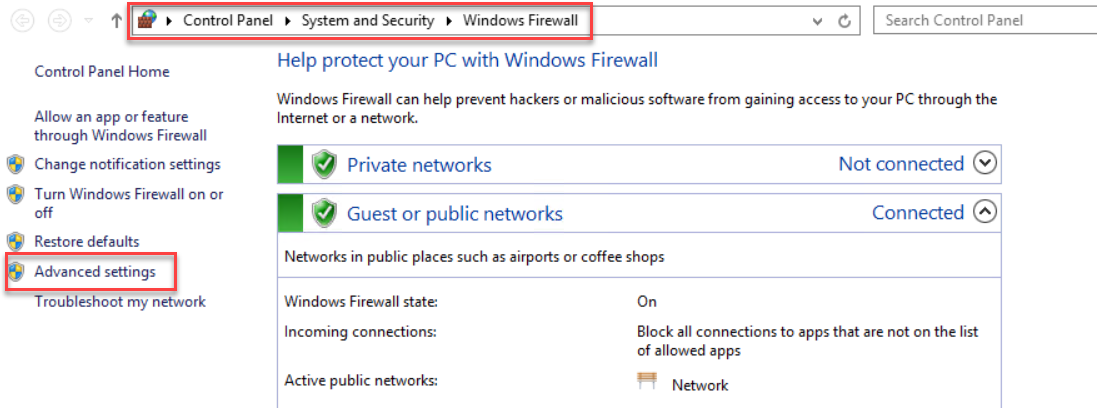Click the green shield icon beside Guest or public networks
Image resolution: width=1097 pixels, height=408 pixels.
[x=324, y=213]
